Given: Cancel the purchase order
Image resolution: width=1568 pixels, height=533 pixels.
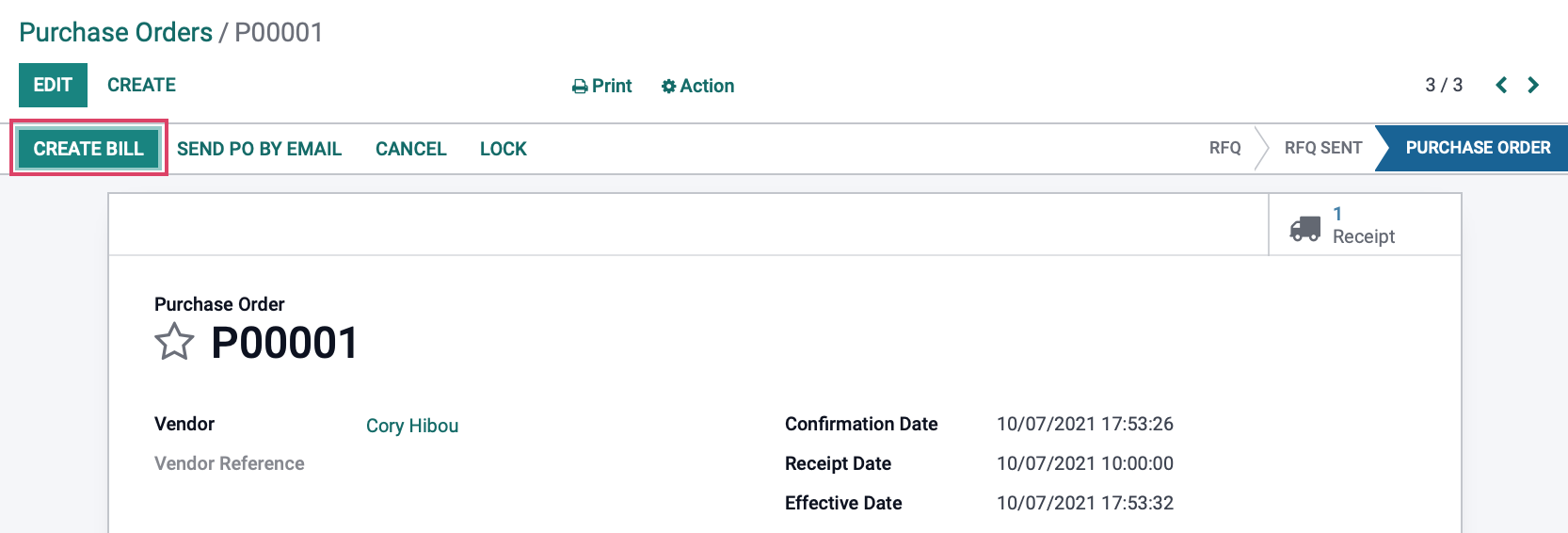Looking at the screenshot, I should click(410, 149).
